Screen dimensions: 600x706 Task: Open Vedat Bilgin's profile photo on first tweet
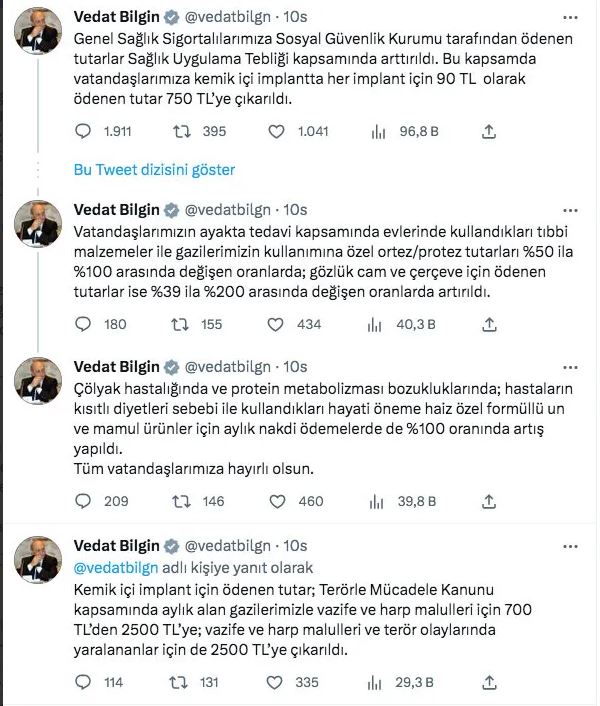point(38,36)
